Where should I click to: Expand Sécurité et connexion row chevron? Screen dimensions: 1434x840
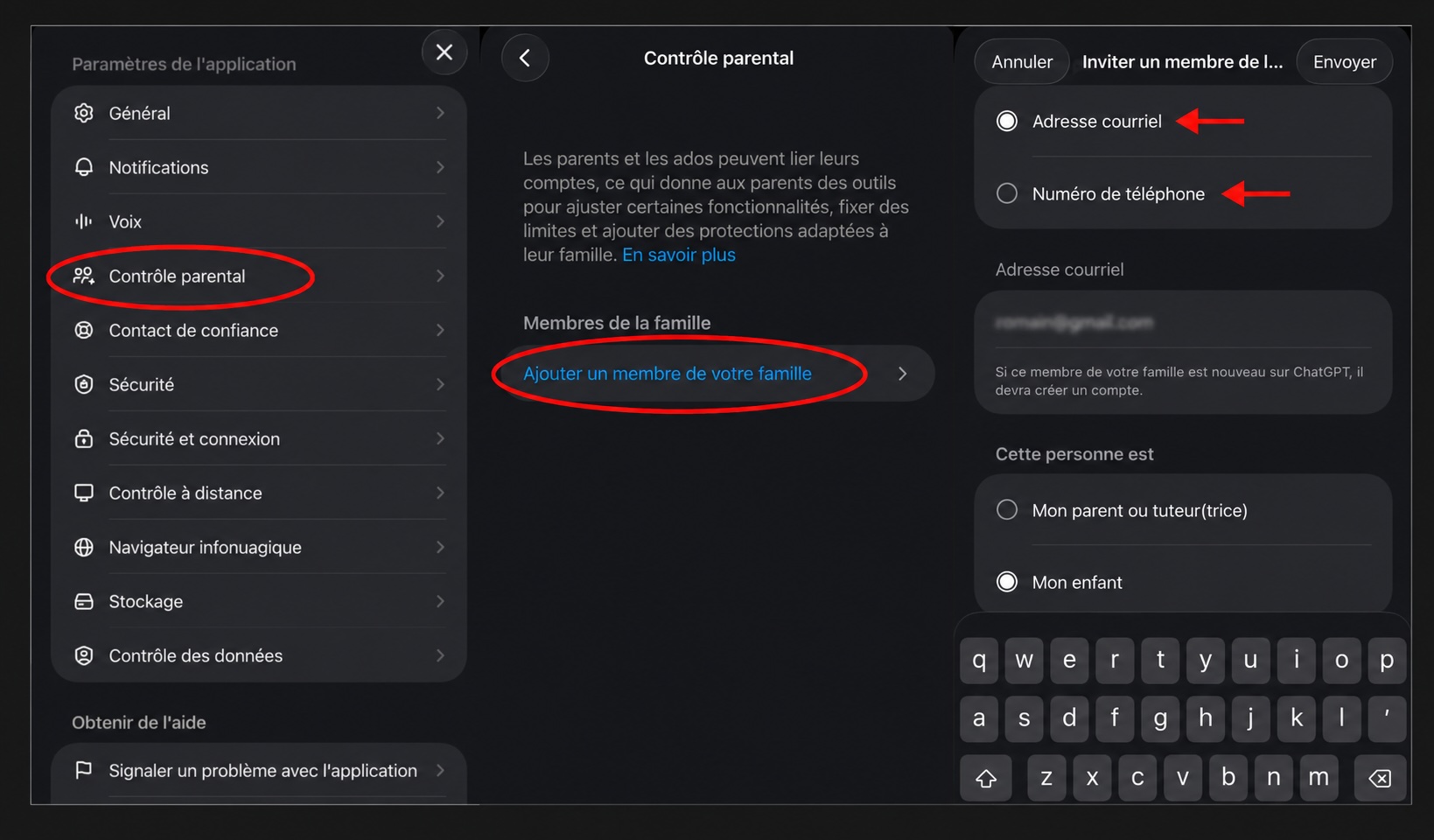tap(440, 438)
